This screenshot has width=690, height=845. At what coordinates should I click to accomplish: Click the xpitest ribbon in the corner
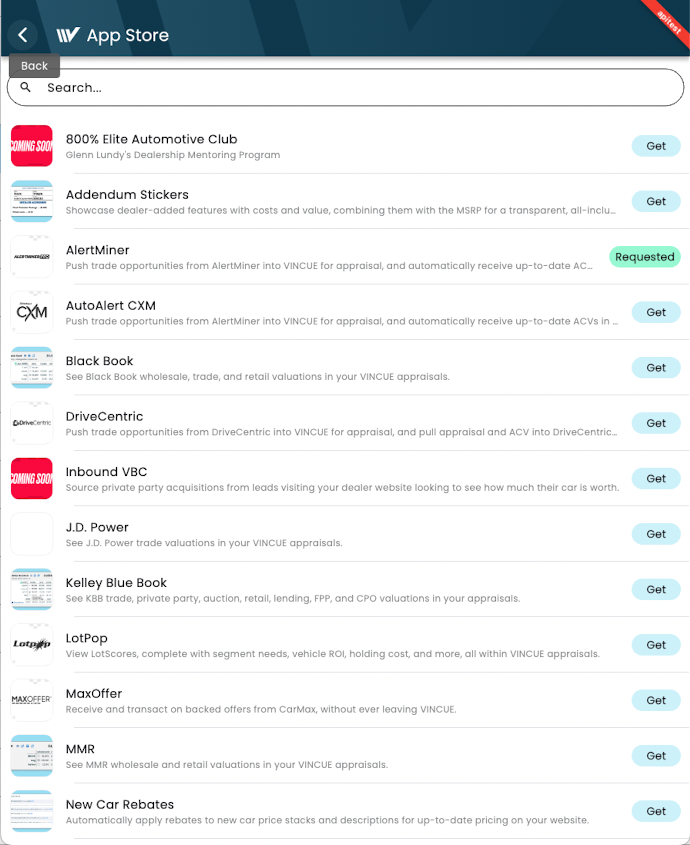coord(668,20)
